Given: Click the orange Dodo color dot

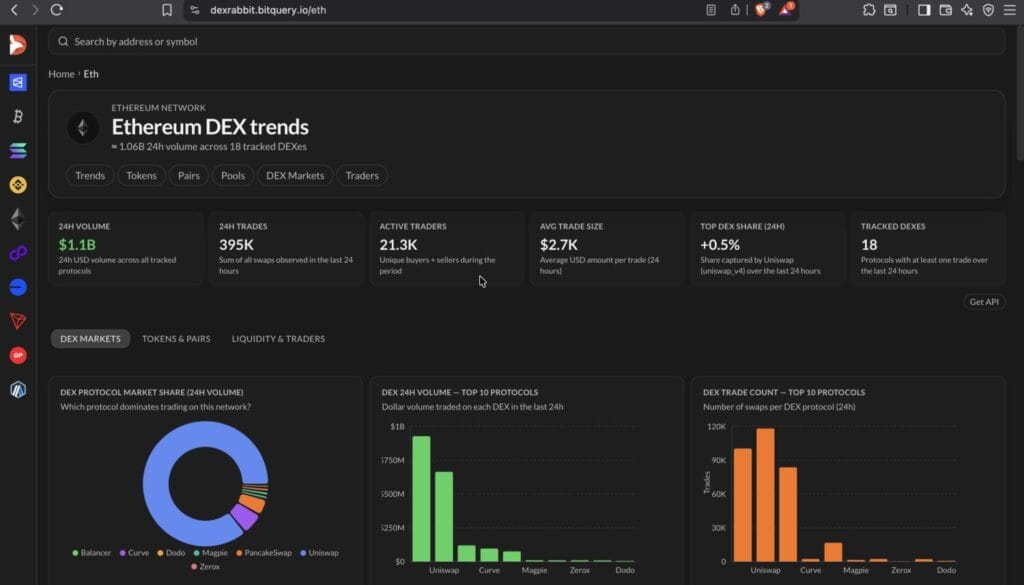Looking at the screenshot, I should point(161,553).
